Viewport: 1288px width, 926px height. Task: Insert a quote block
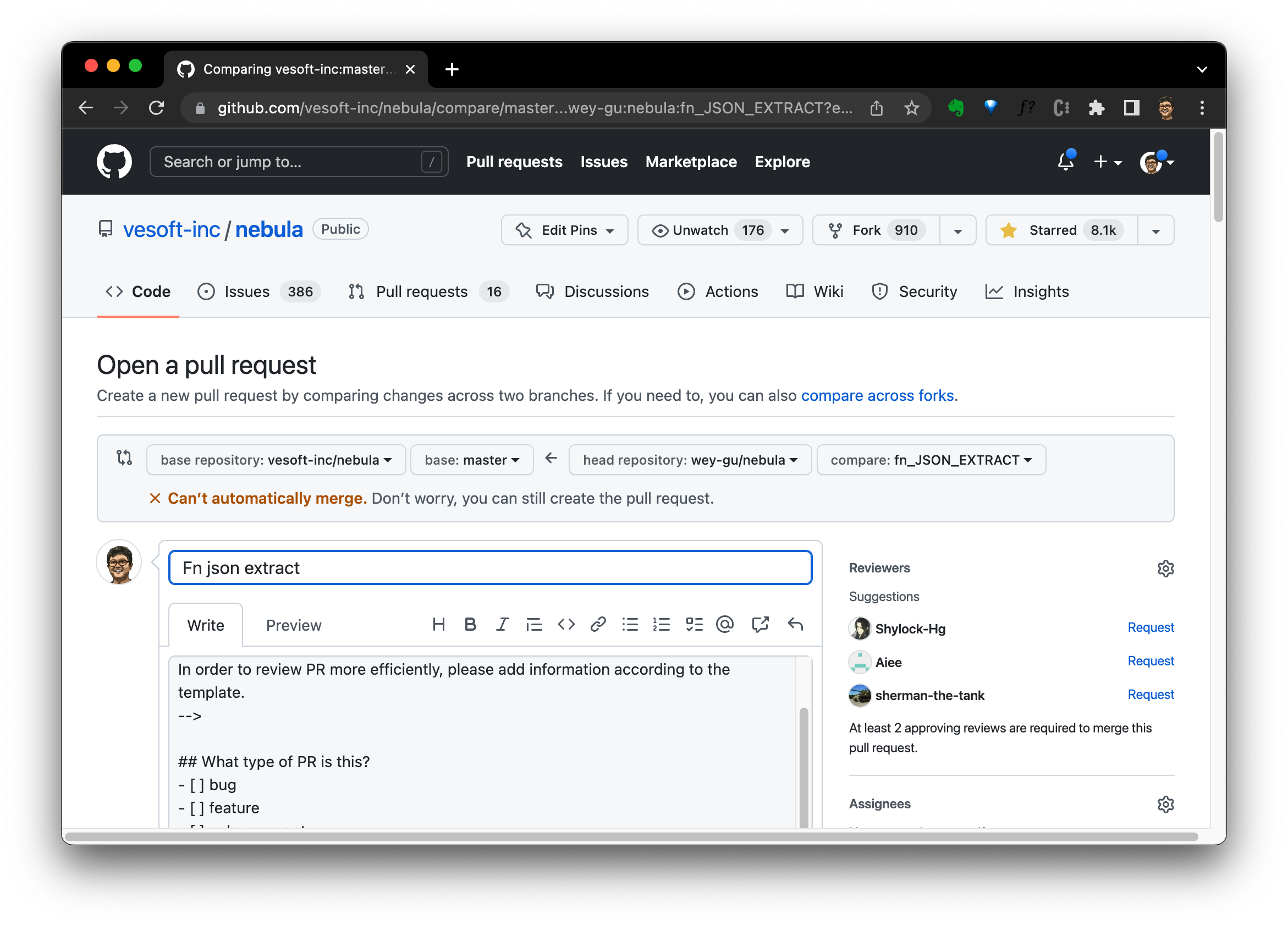(534, 625)
